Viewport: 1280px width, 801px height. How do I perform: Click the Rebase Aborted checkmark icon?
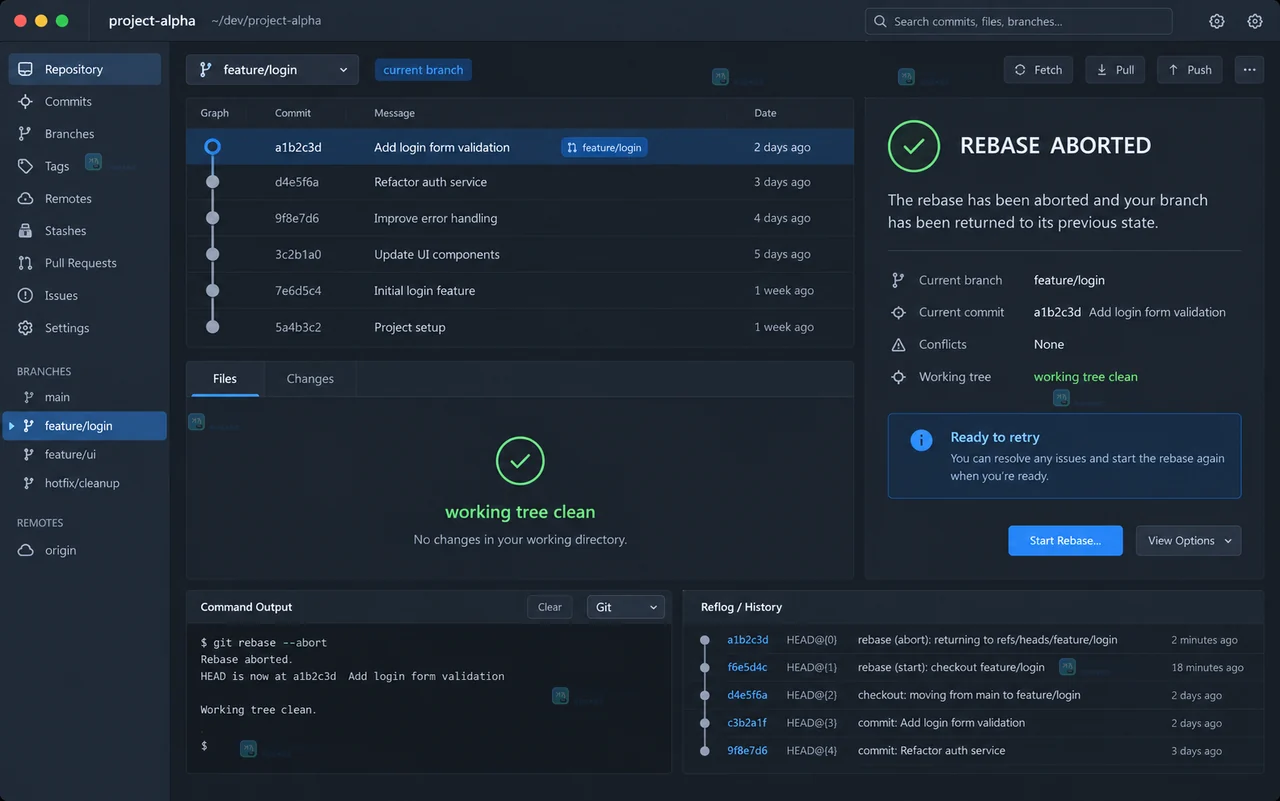point(914,146)
